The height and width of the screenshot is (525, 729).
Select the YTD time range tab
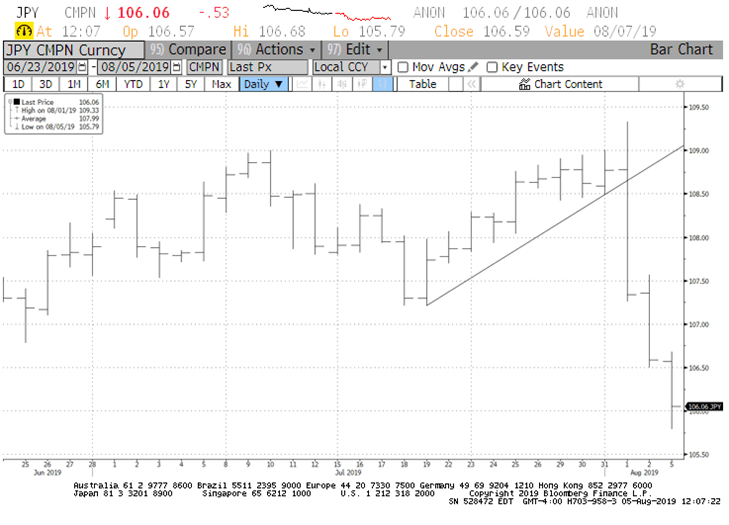pyautogui.click(x=132, y=85)
